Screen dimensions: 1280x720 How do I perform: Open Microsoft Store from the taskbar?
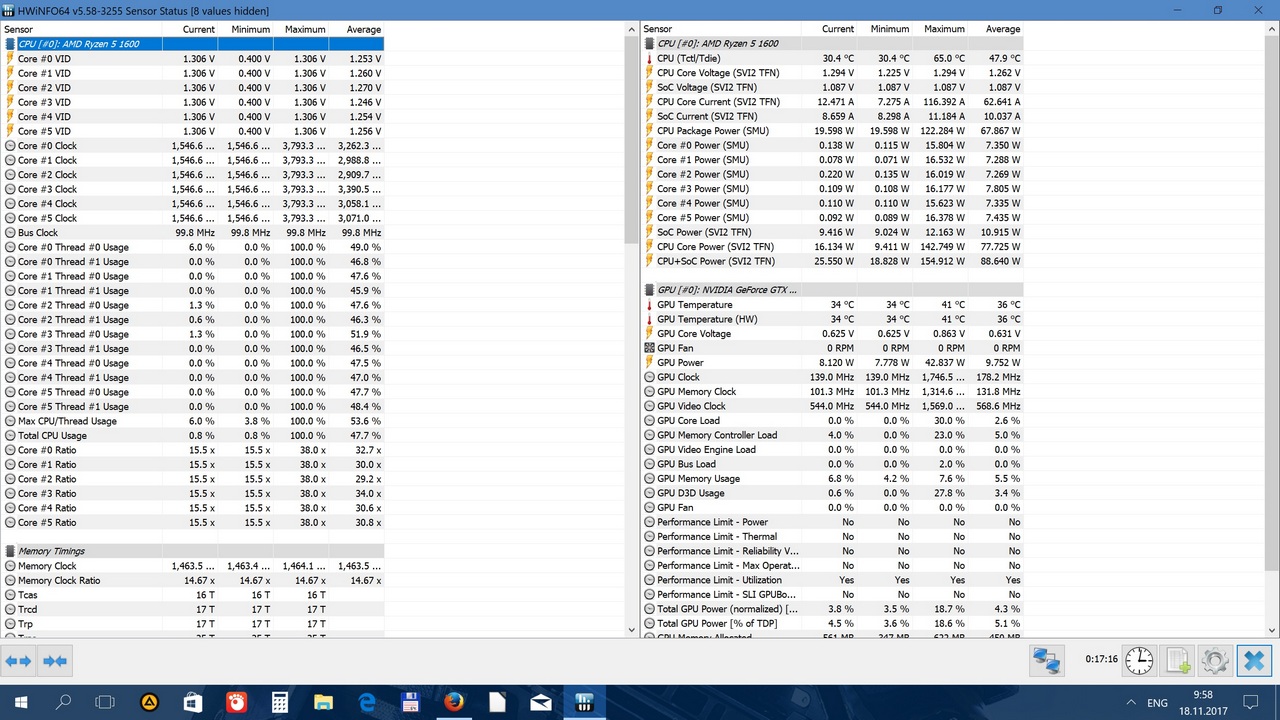(193, 702)
